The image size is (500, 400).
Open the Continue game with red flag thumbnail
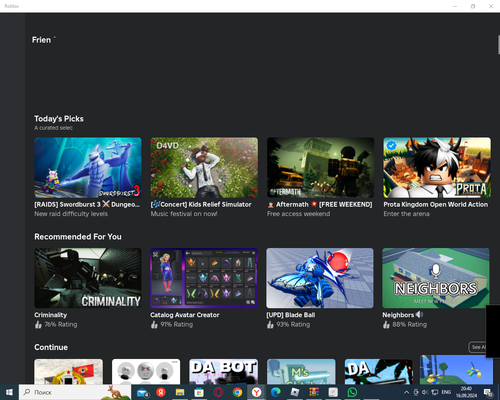pos(68,371)
